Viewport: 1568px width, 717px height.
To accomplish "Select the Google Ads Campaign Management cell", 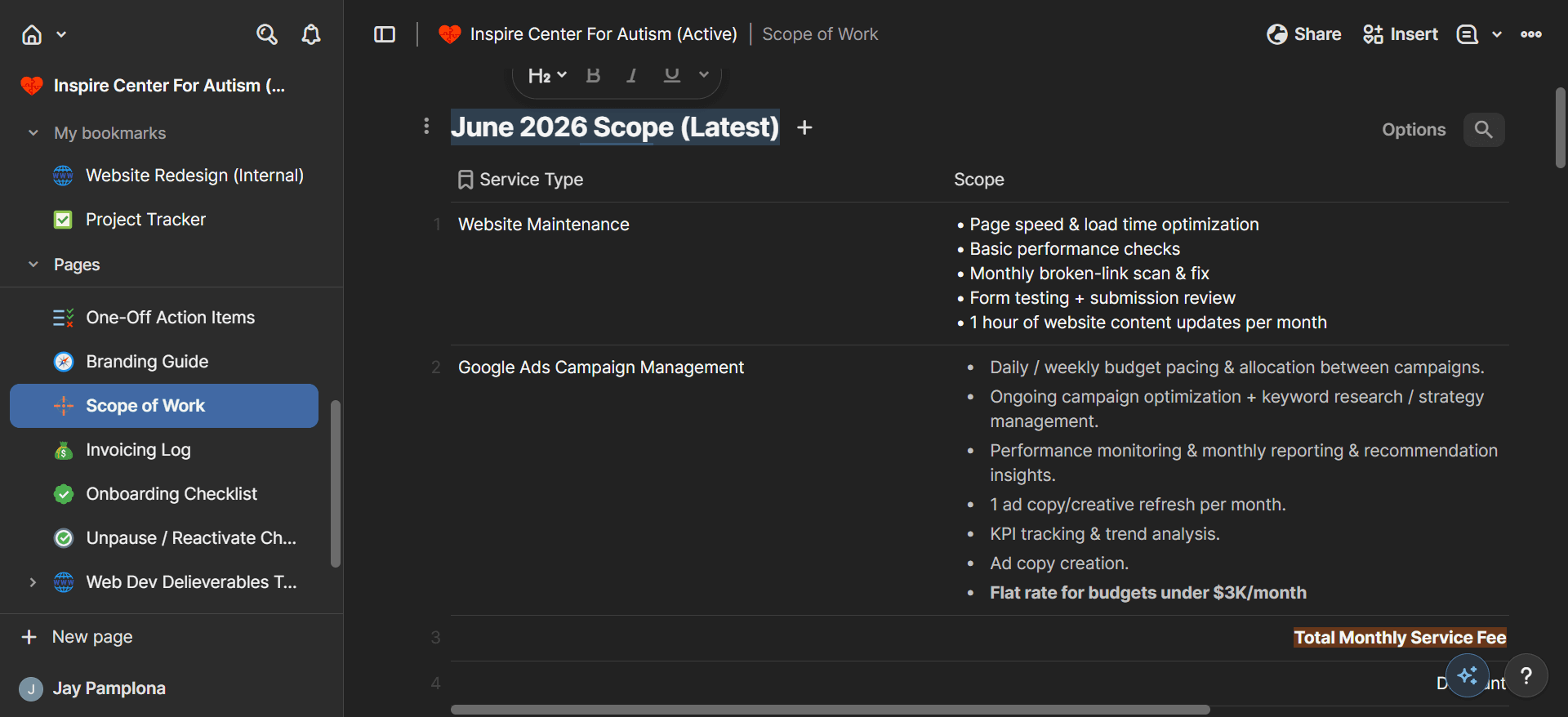I will pyautogui.click(x=698, y=480).
